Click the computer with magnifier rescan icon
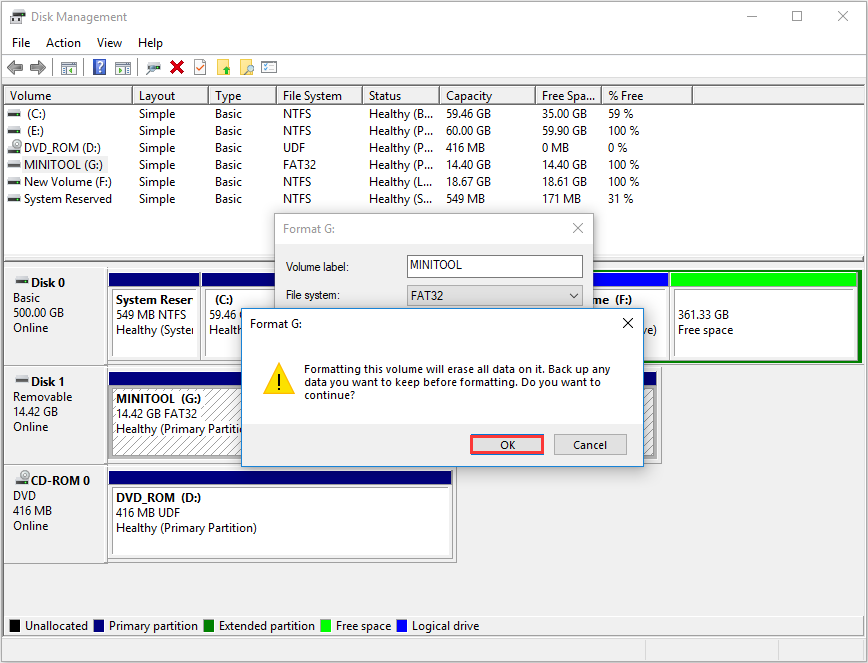This screenshot has width=868, height=663. coord(153,67)
